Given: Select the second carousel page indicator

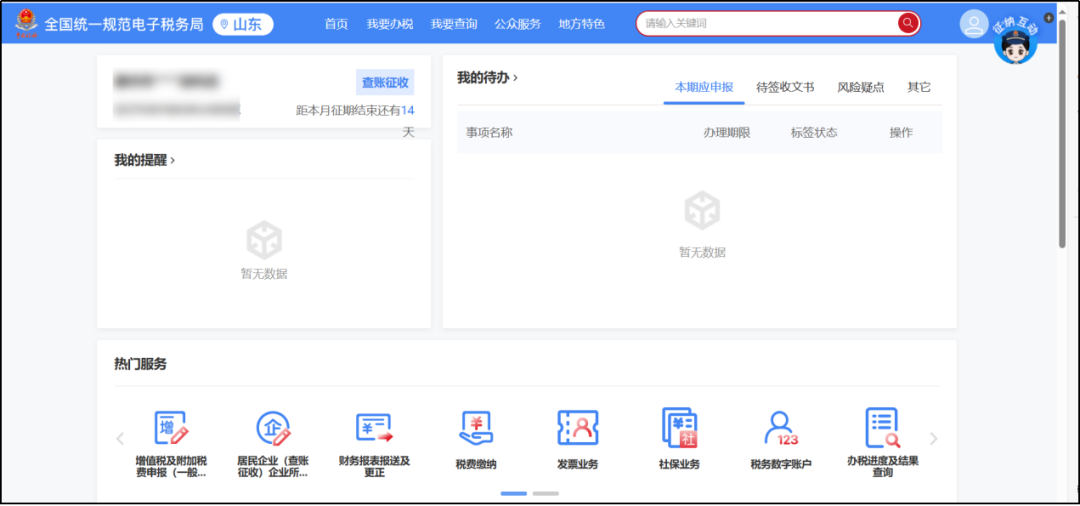Looking at the screenshot, I should [x=546, y=494].
